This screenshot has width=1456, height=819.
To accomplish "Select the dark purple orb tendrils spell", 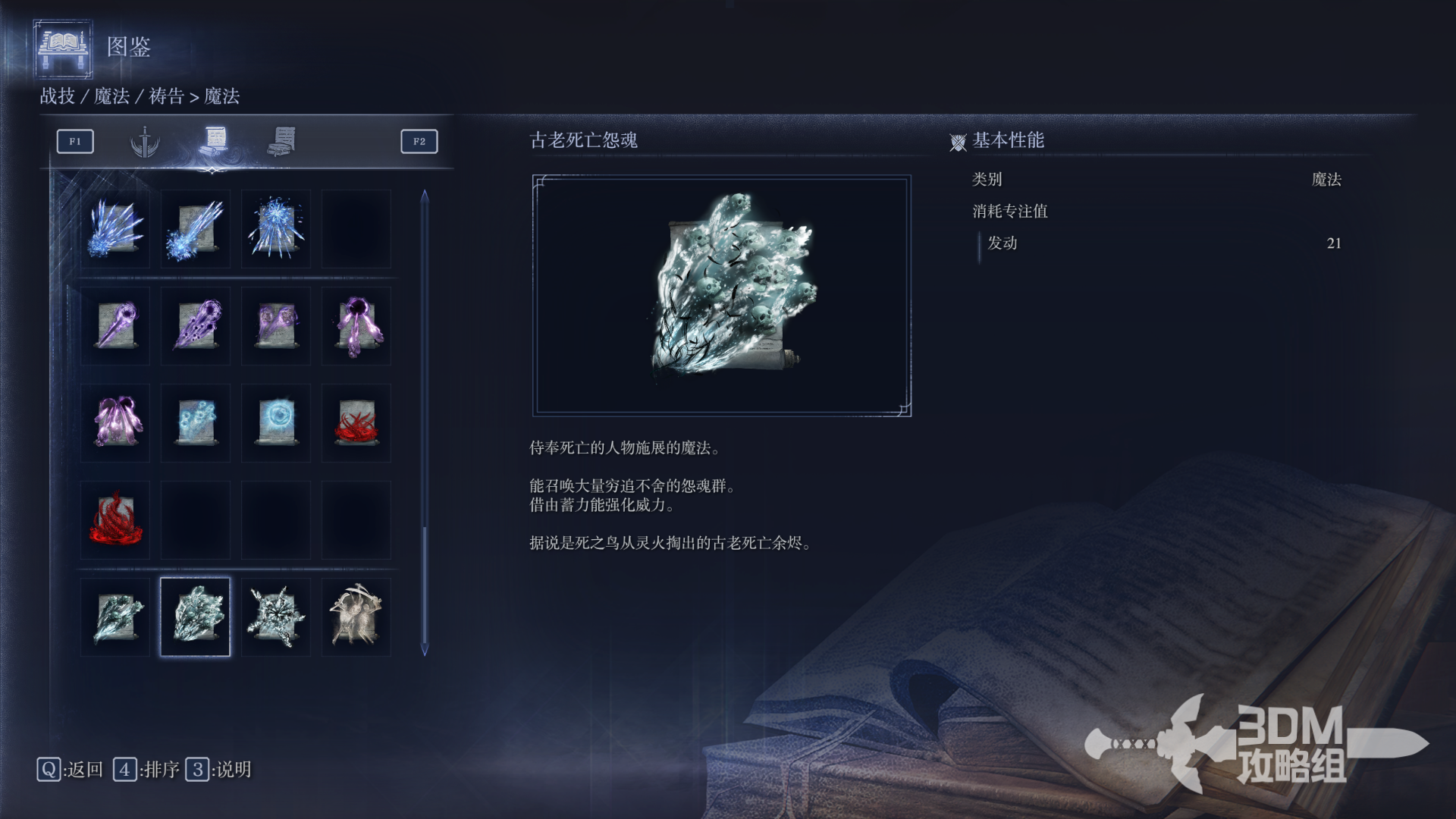I will point(356,326).
